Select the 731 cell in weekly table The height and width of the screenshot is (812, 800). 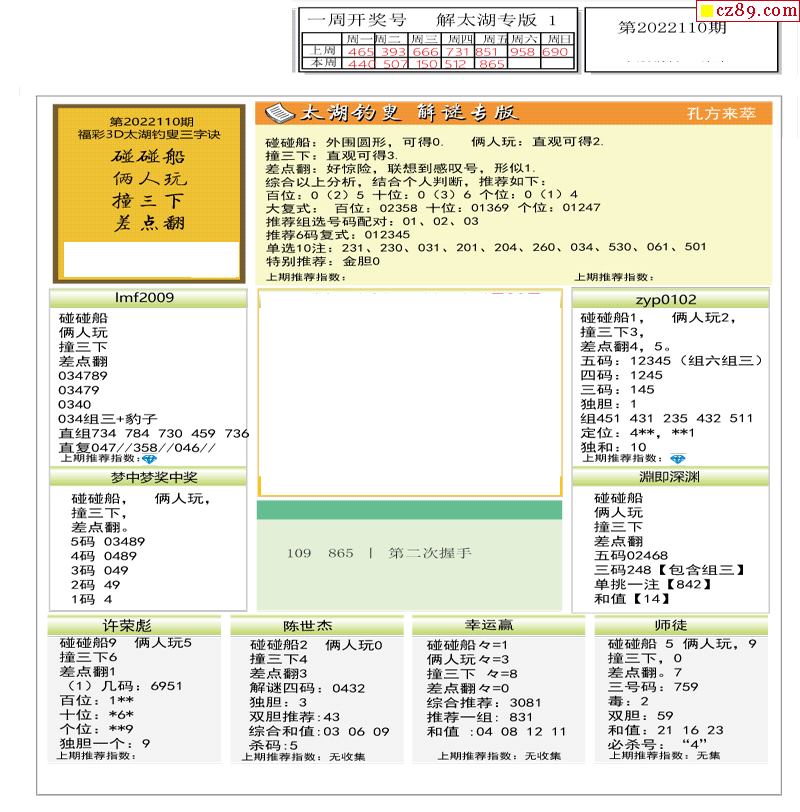[457, 52]
